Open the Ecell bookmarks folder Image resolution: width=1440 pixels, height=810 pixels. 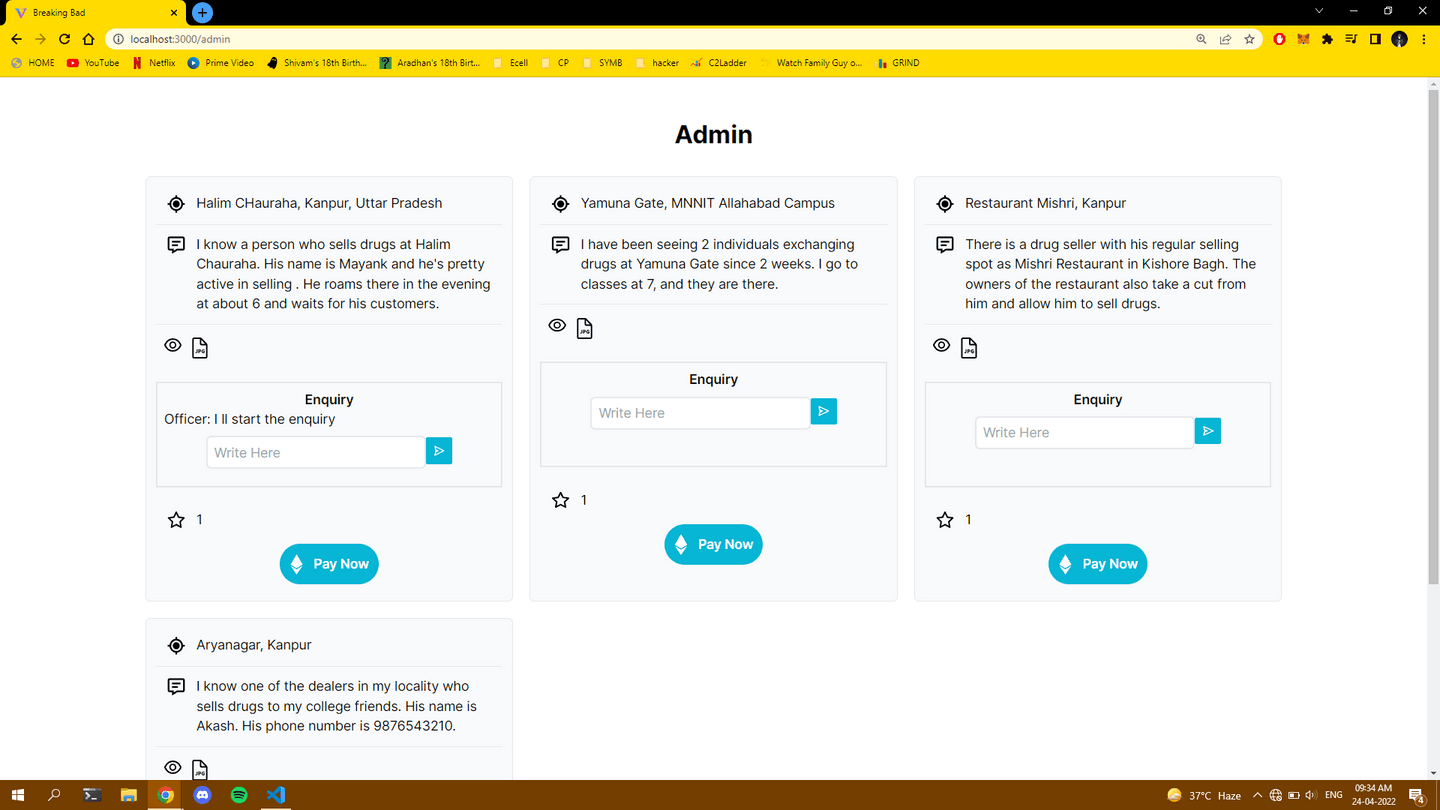coord(510,62)
